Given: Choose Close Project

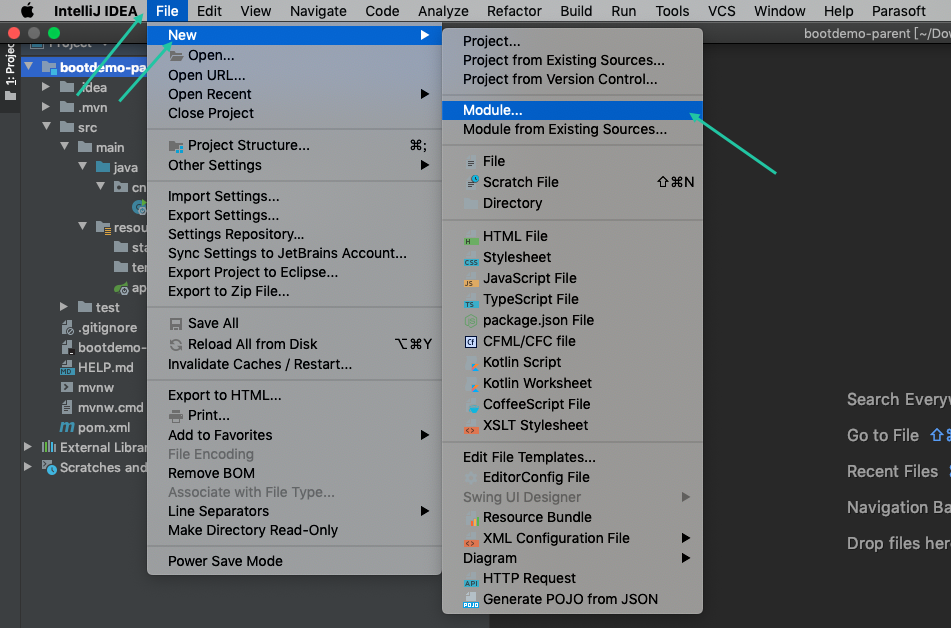Looking at the screenshot, I should click(x=294, y=113).
